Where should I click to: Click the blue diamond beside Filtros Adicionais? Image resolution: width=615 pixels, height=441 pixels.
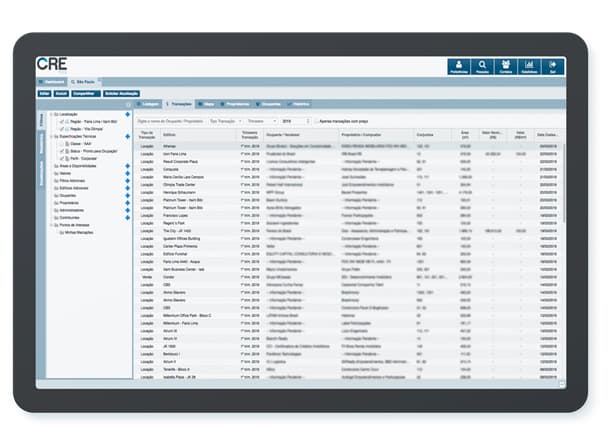pos(127,180)
